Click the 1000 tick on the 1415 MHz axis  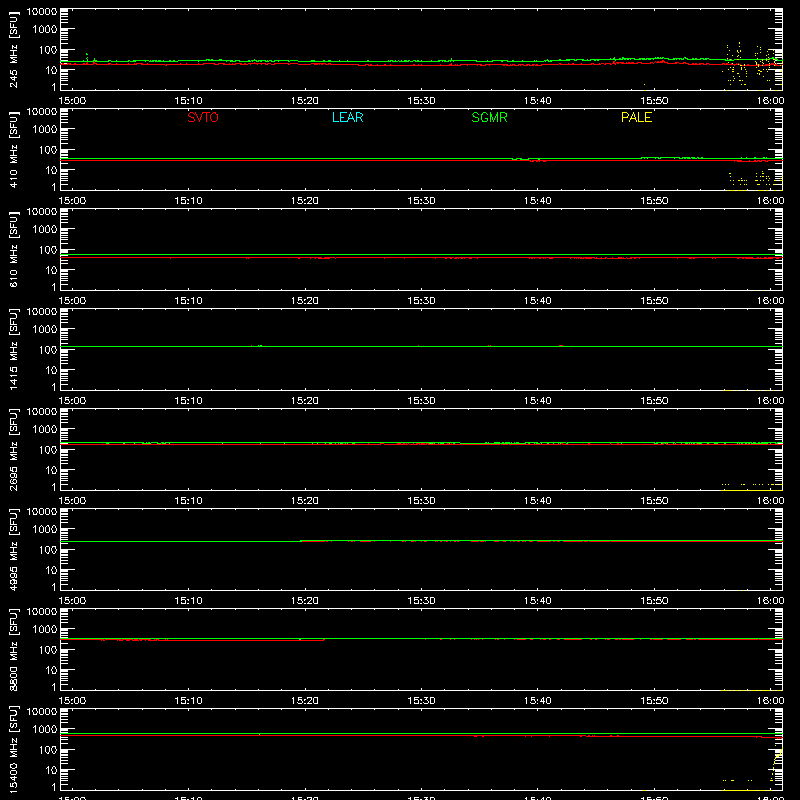coord(45,329)
